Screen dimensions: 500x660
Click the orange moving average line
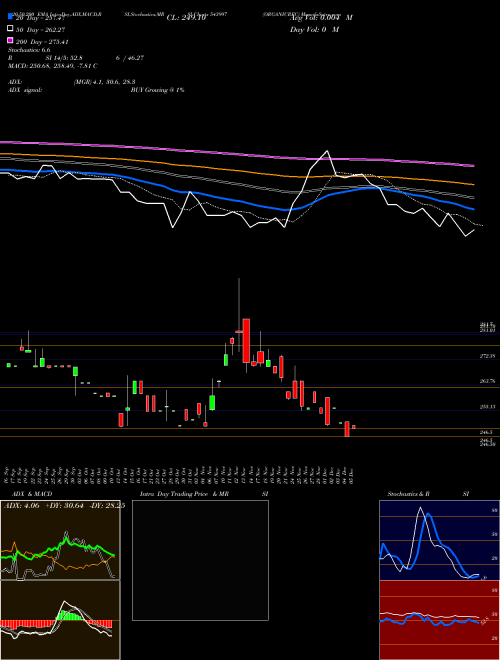tap(236, 170)
